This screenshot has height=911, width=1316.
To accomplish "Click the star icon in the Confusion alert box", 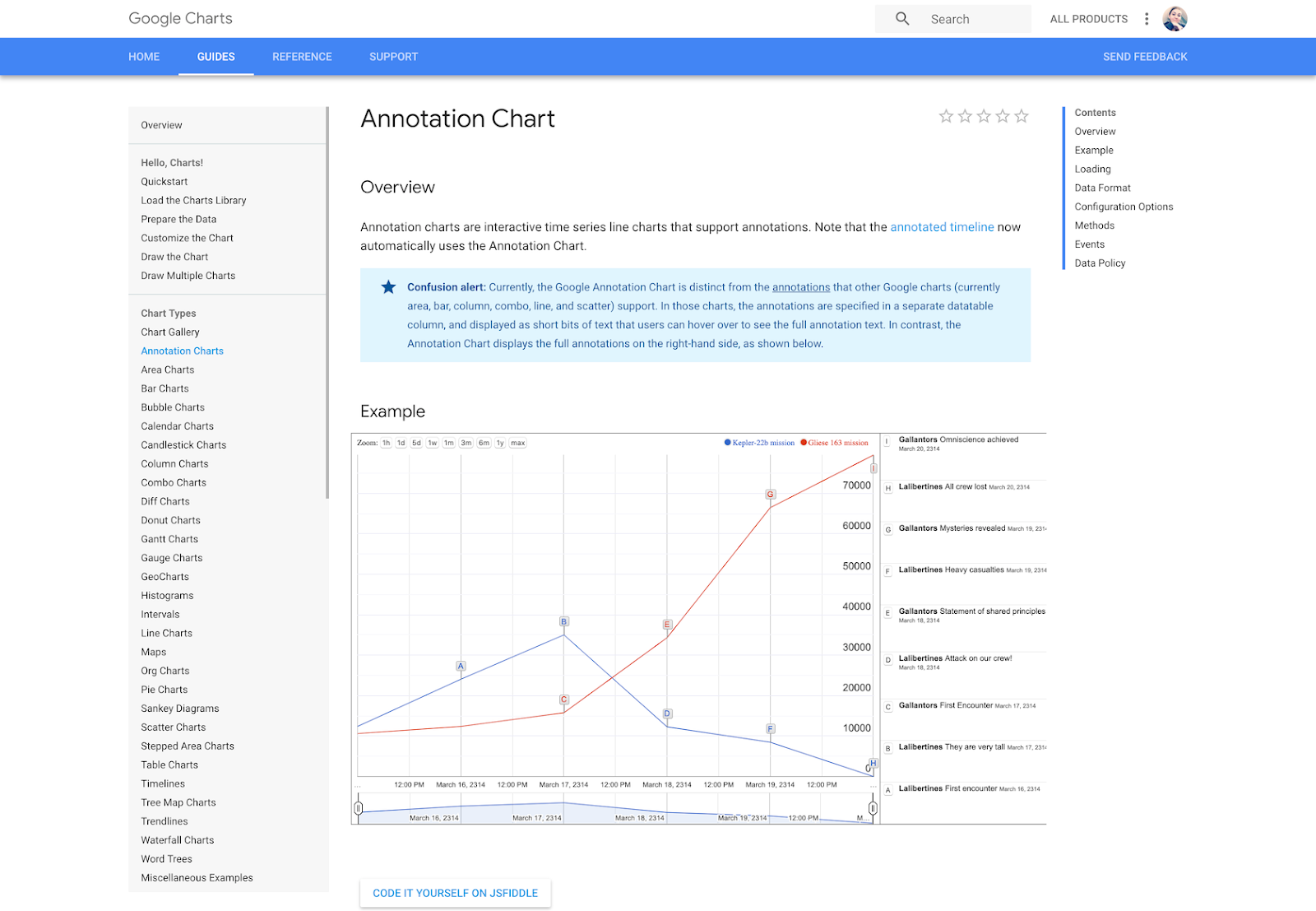I will pyautogui.click(x=387, y=287).
